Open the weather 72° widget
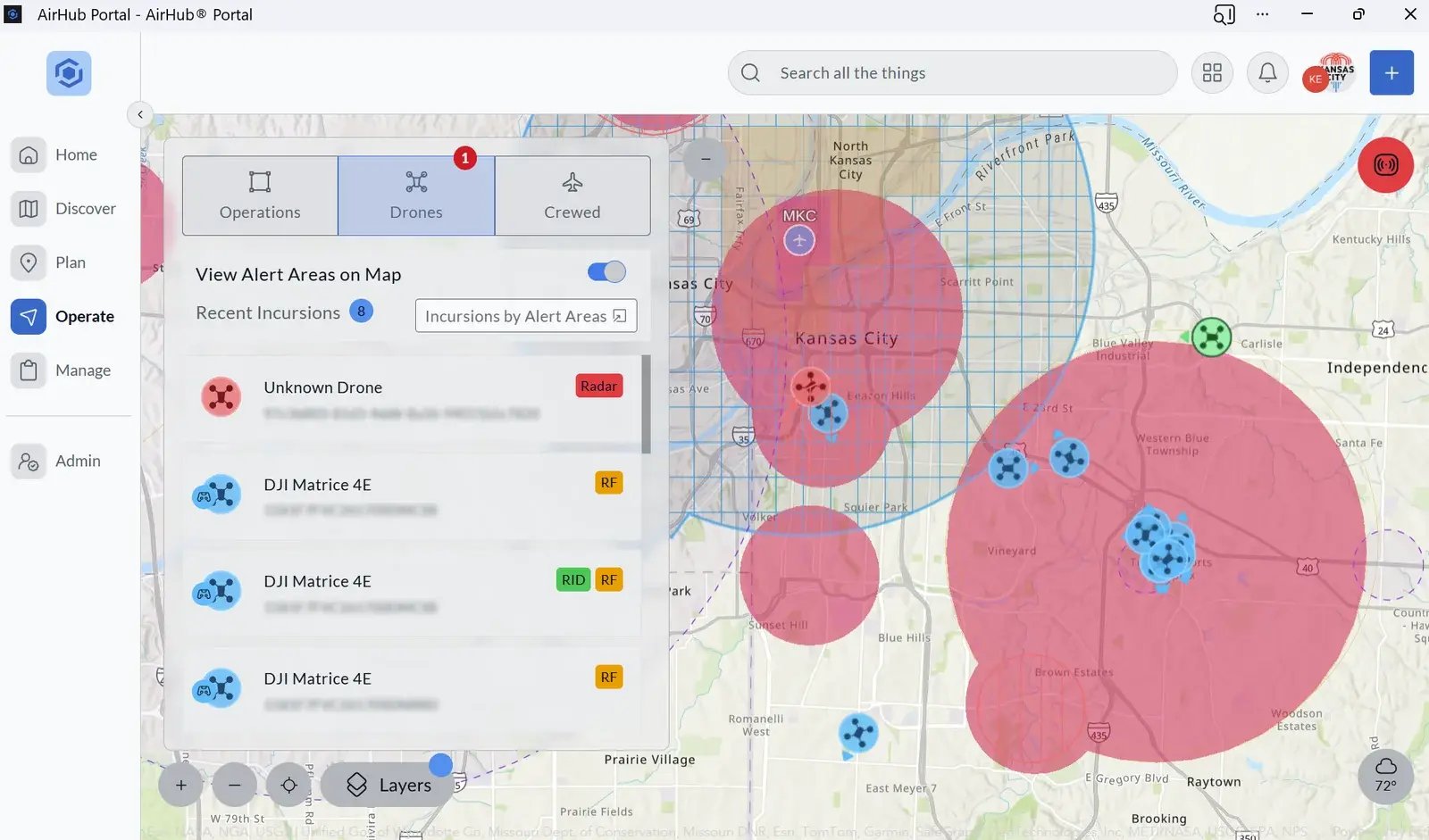1429x840 pixels. click(x=1385, y=775)
